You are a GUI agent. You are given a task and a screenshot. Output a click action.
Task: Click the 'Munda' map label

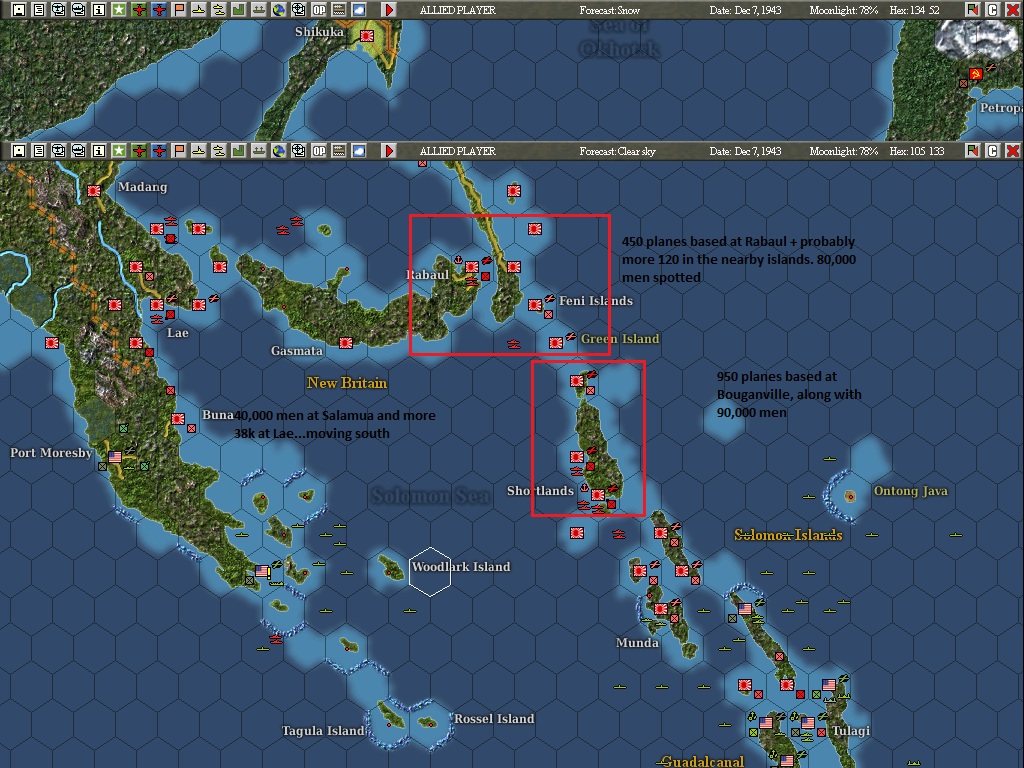637,643
